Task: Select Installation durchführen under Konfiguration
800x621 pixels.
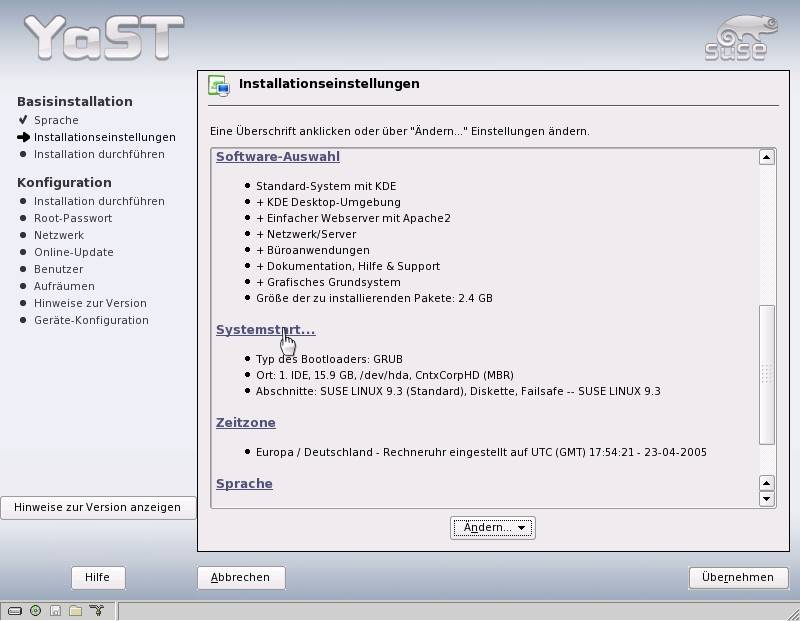Action: coord(99,201)
